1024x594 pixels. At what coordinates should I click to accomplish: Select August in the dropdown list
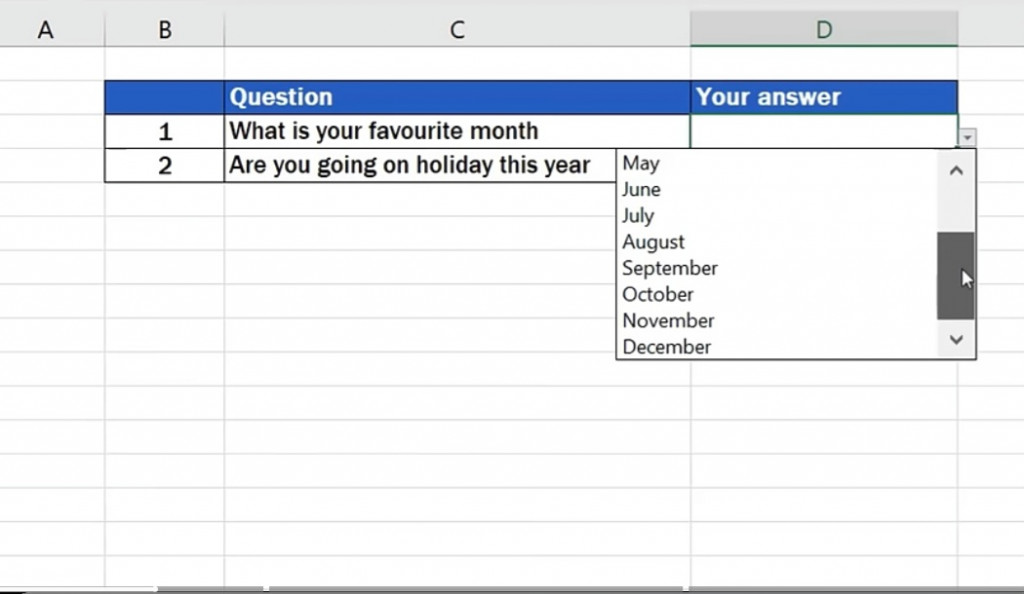pyautogui.click(x=776, y=242)
